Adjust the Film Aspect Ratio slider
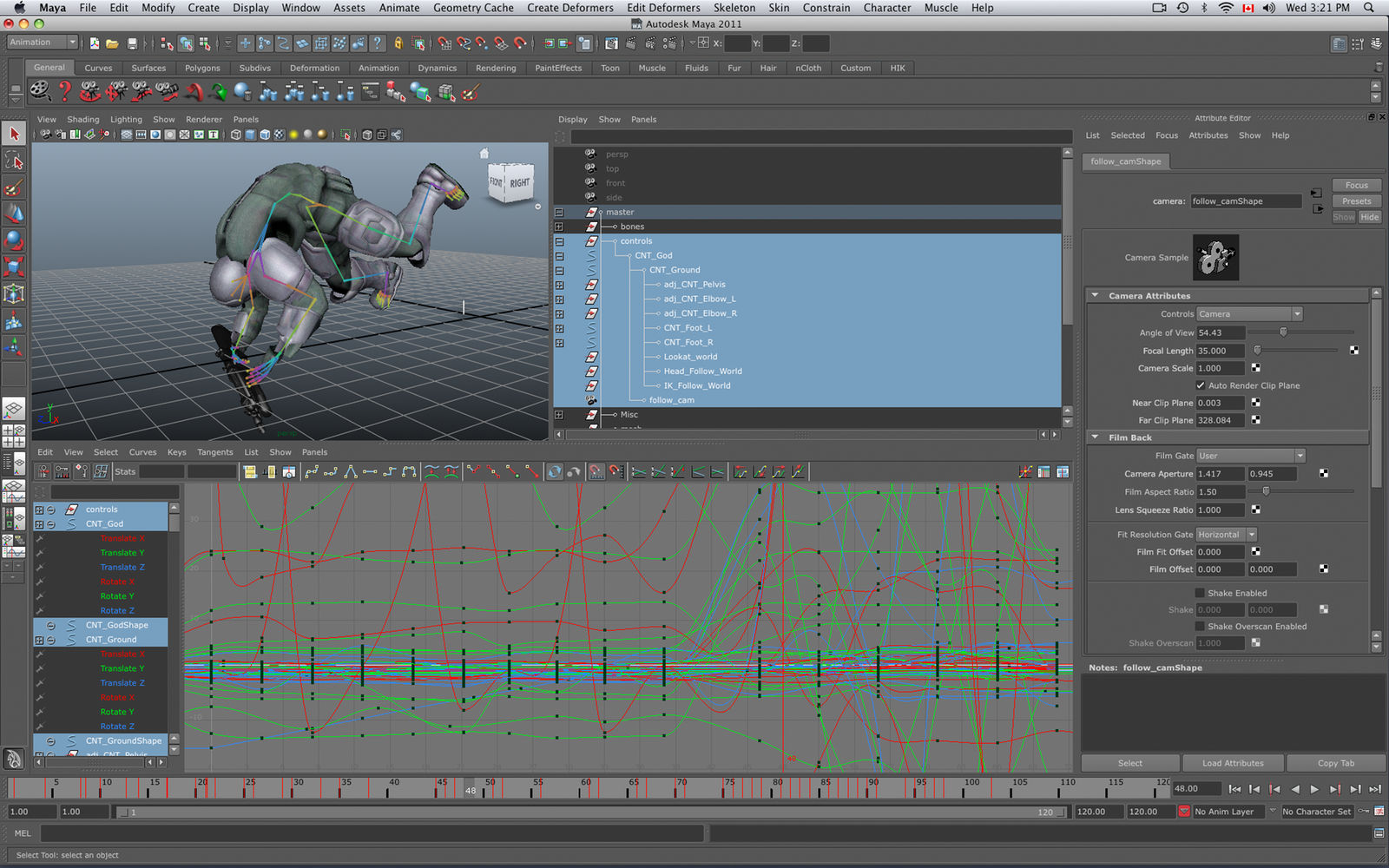This screenshot has width=1389, height=868. click(1266, 491)
